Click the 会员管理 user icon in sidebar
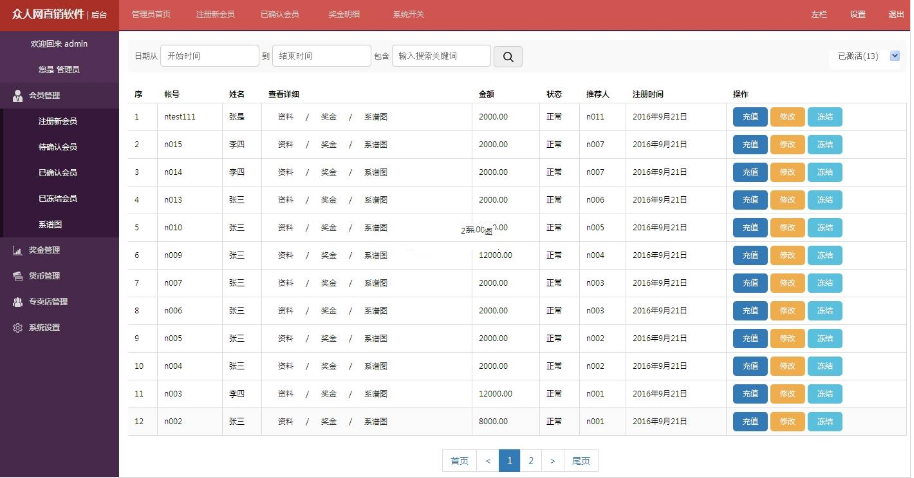Viewport: 914px width, 478px height. click(x=18, y=96)
